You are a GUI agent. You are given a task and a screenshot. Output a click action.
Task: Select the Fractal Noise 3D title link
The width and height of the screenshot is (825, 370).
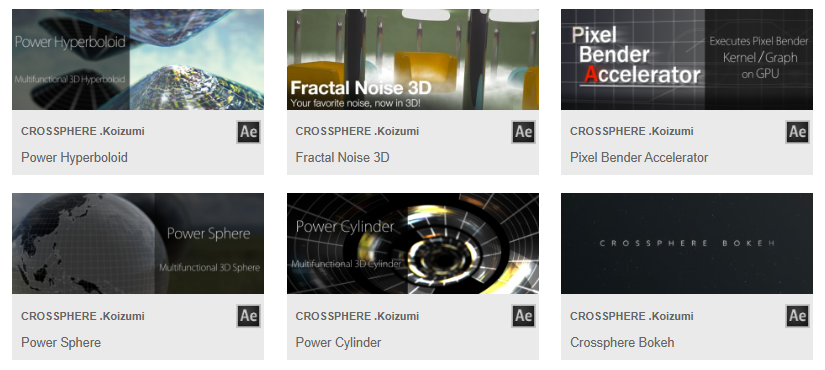tap(343, 158)
